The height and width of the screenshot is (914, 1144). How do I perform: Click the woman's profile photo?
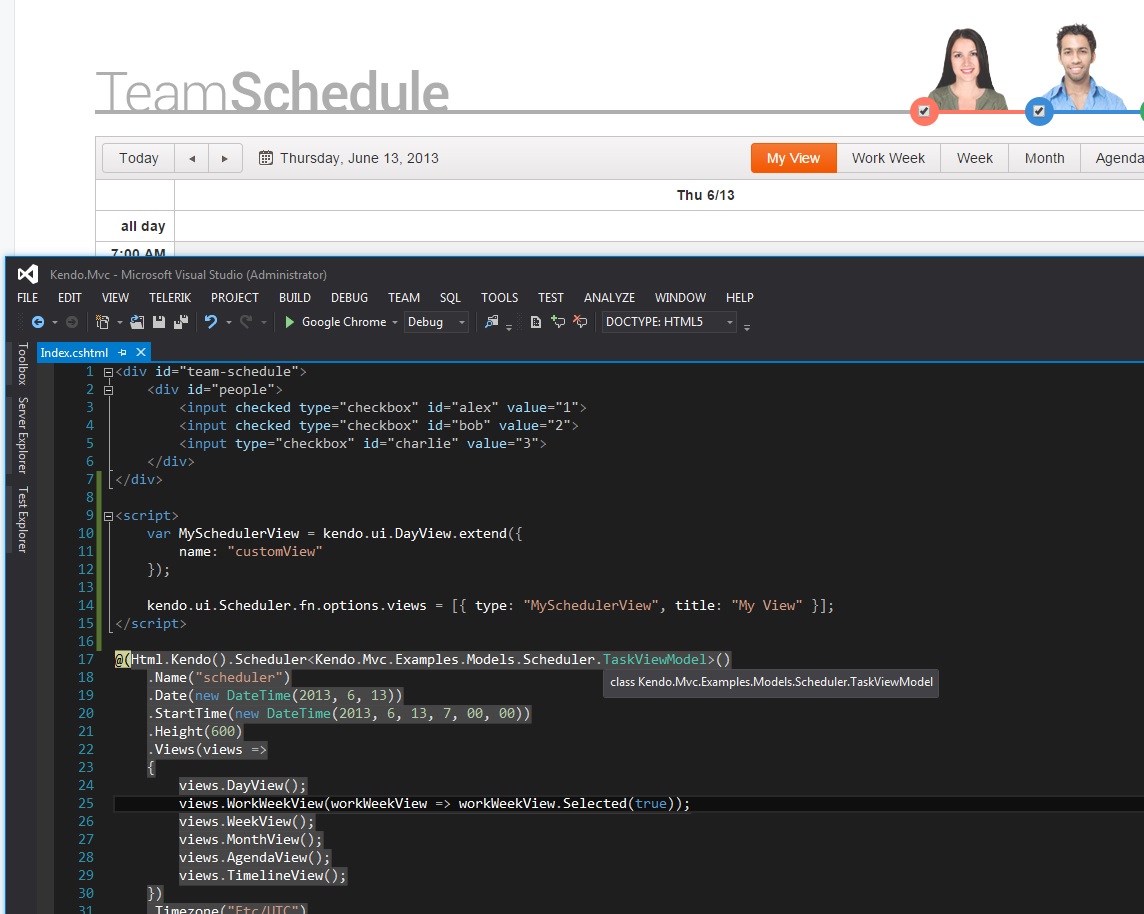pyautogui.click(x=967, y=69)
